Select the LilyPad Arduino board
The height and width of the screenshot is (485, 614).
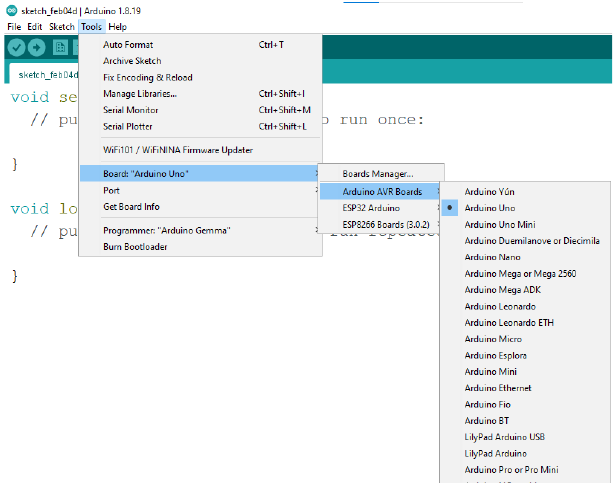pyautogui.click(x=526, y=453)
